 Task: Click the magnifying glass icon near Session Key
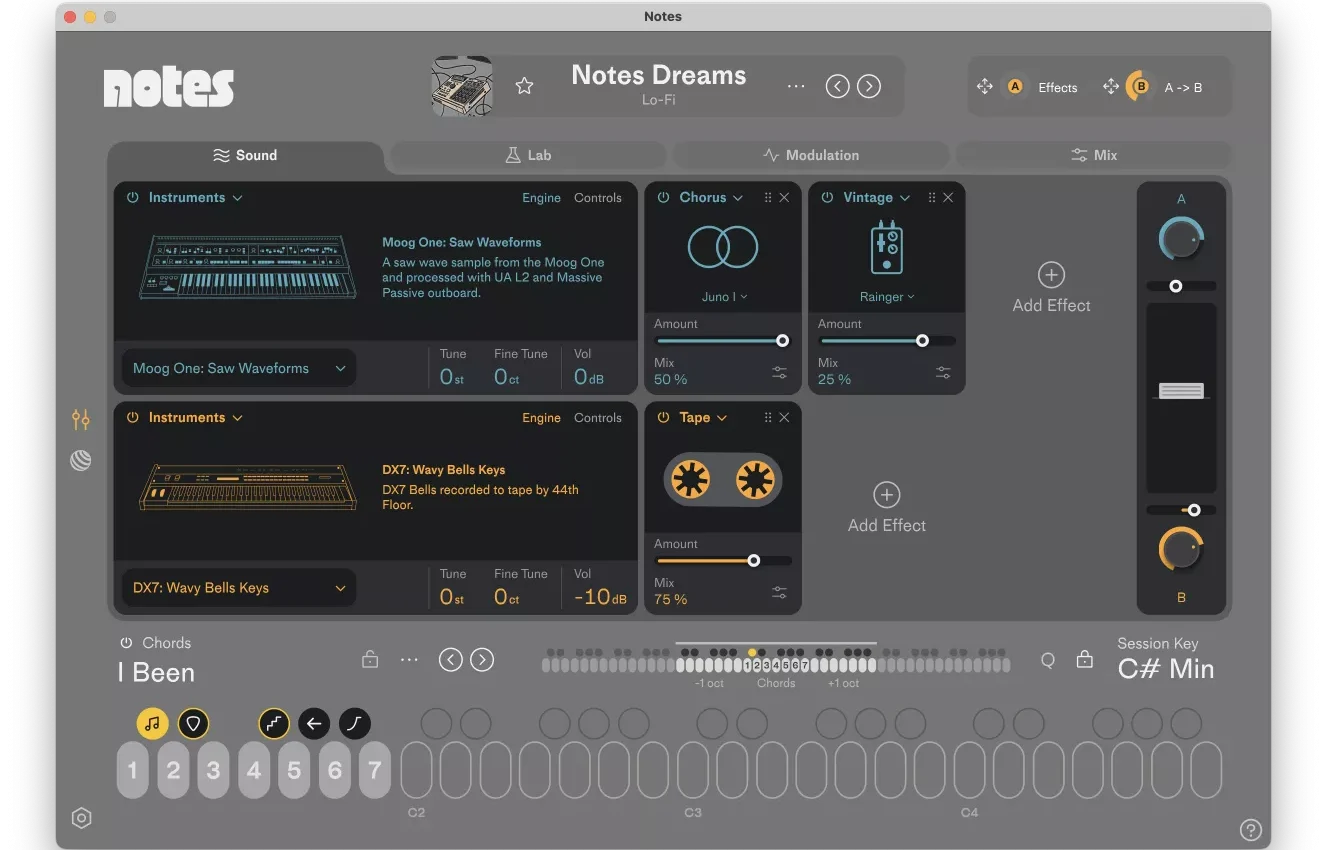tap(1047, 660)
